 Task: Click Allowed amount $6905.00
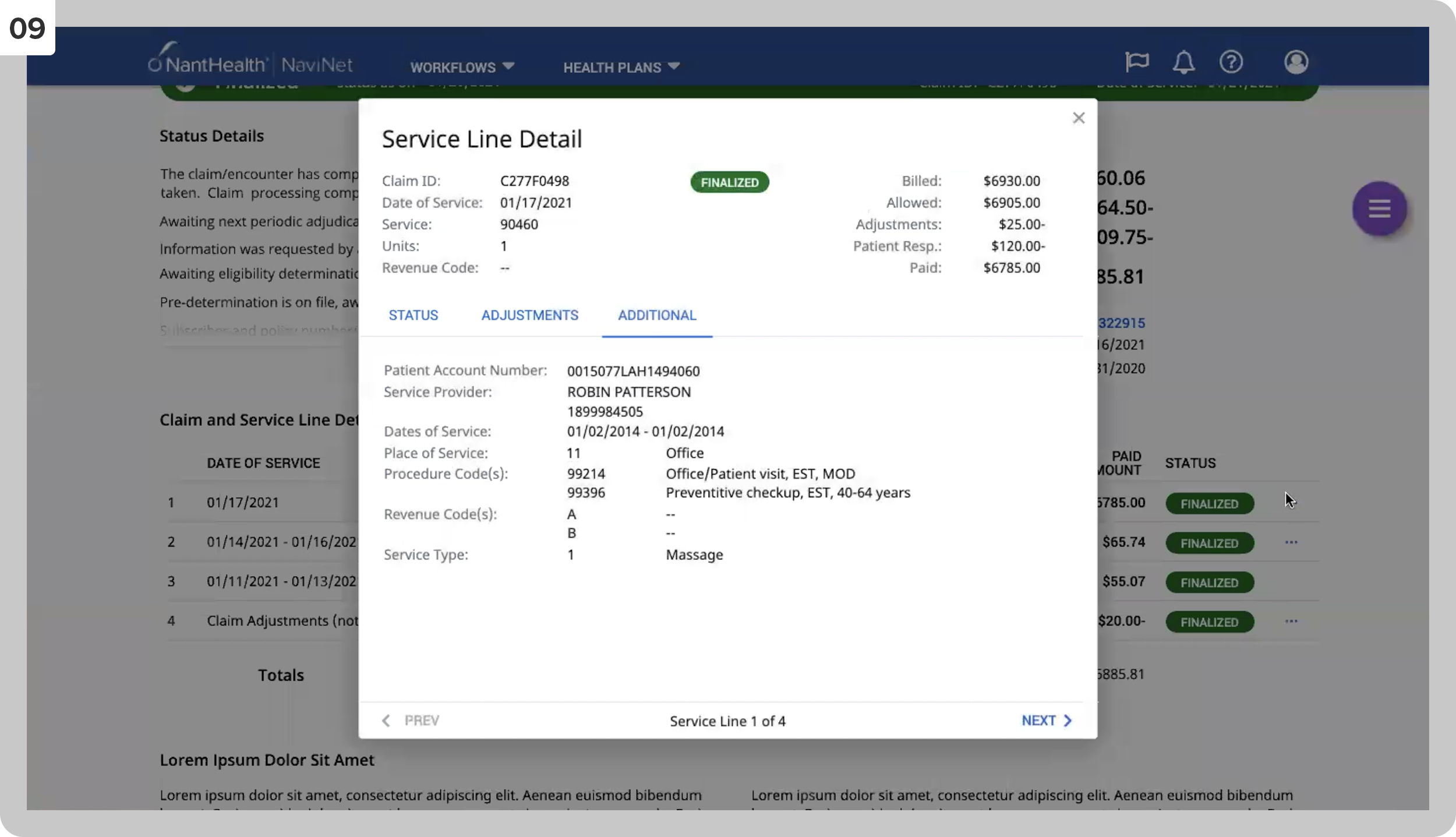coord(1012,203)
